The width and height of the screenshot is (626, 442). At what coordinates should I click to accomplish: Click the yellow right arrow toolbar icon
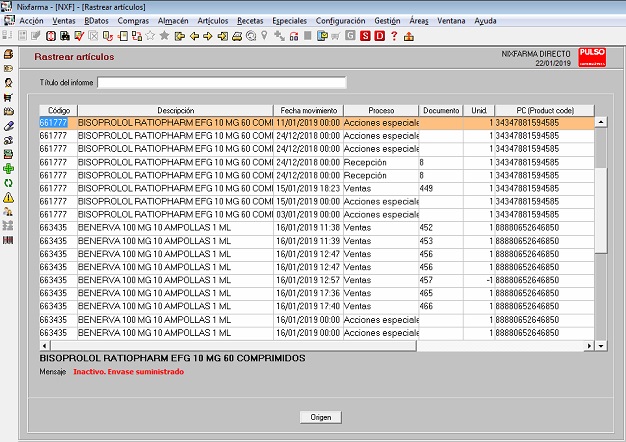pos(208,36)
